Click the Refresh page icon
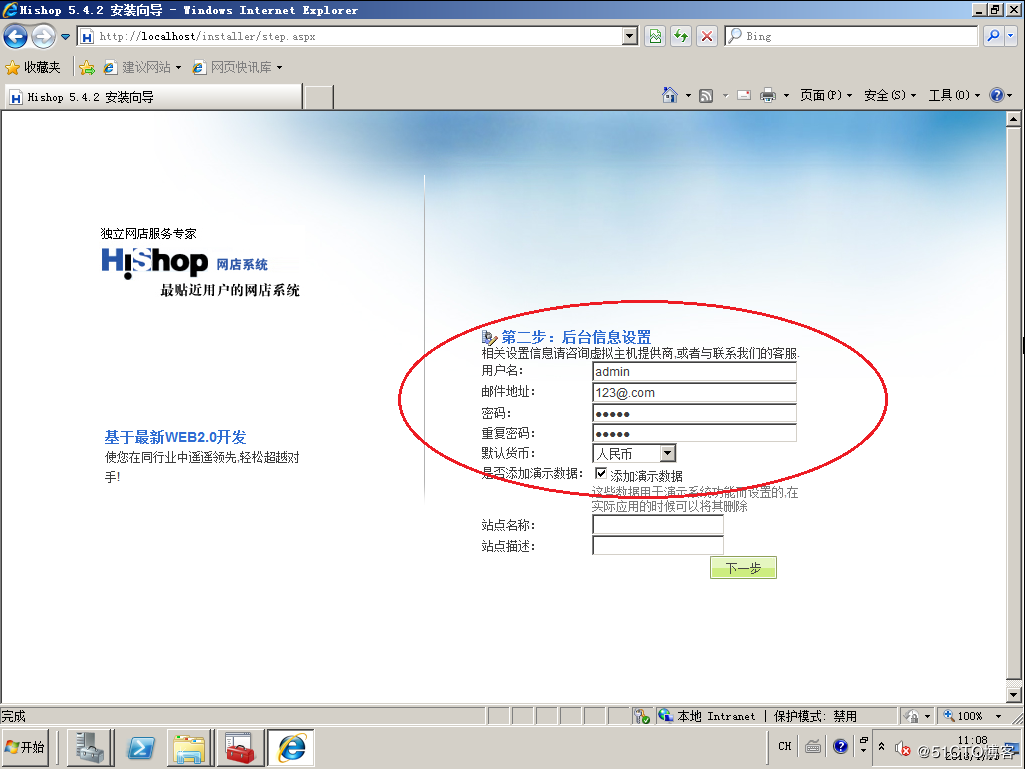Screen dimensions: 1025x769 point(681,37)
